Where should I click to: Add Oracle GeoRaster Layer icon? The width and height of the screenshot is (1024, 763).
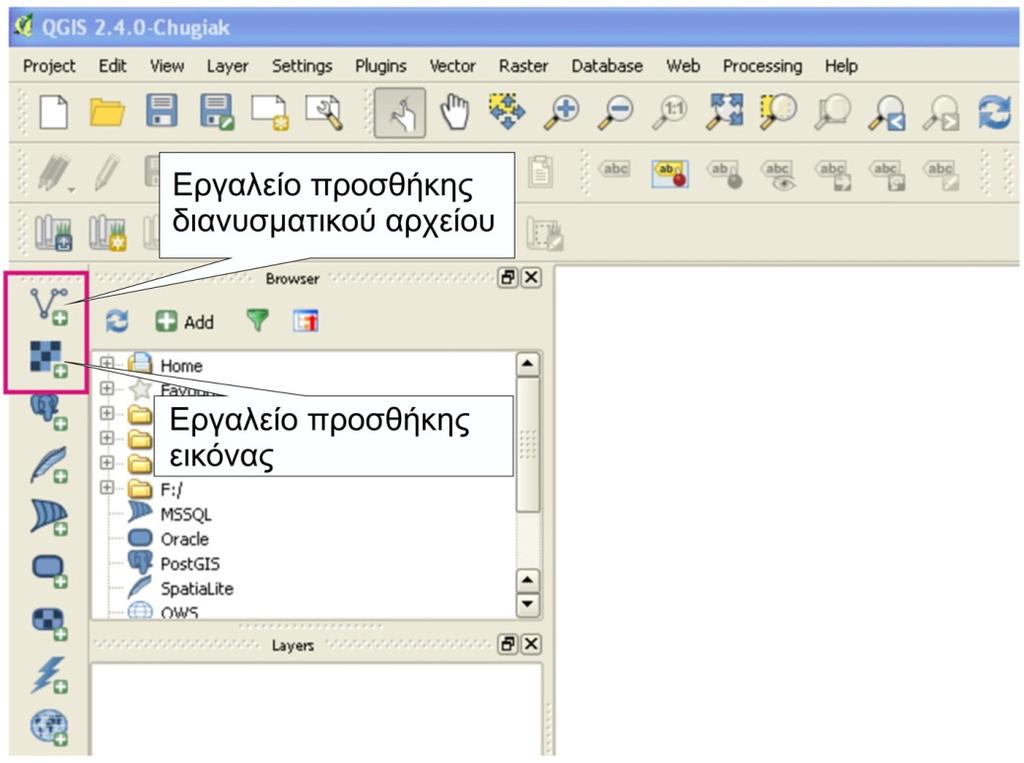(49, 571)
